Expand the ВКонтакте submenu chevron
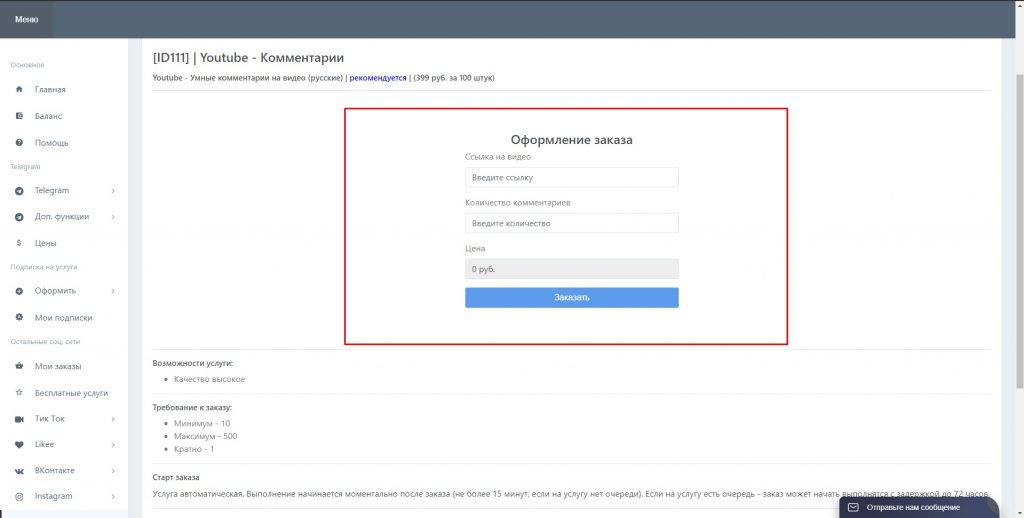Image resolution: width=1024 pixels, height=518 pixels. (x=113, y=470)
